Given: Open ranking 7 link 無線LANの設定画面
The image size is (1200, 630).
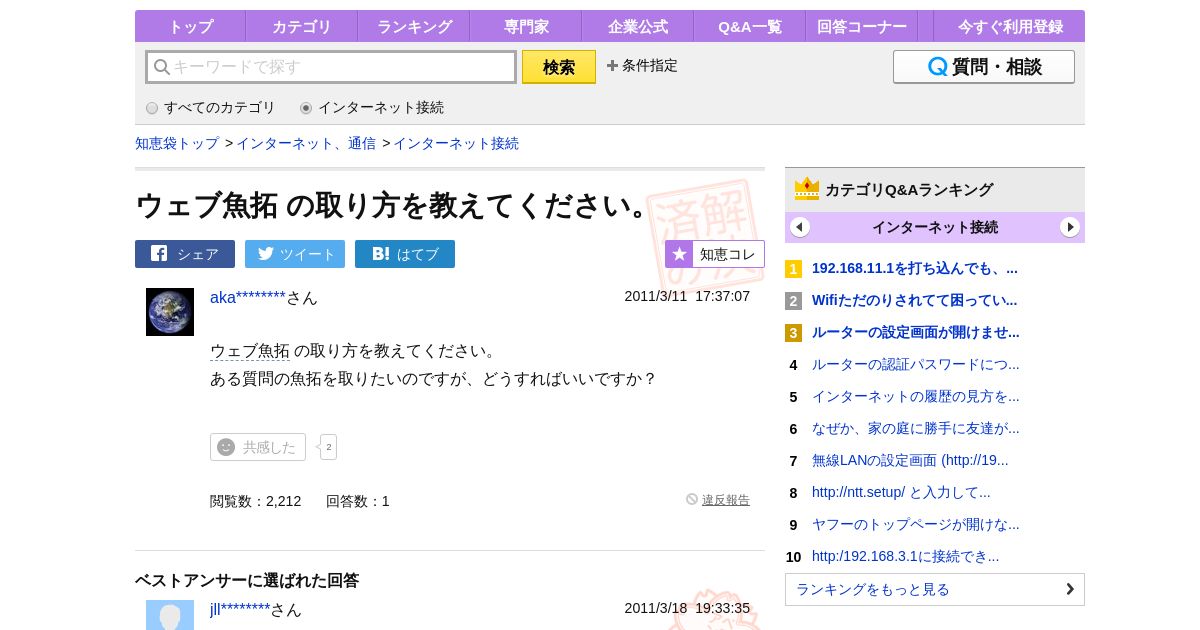Looking at the screenshot, I should click(x=910, y=460).
